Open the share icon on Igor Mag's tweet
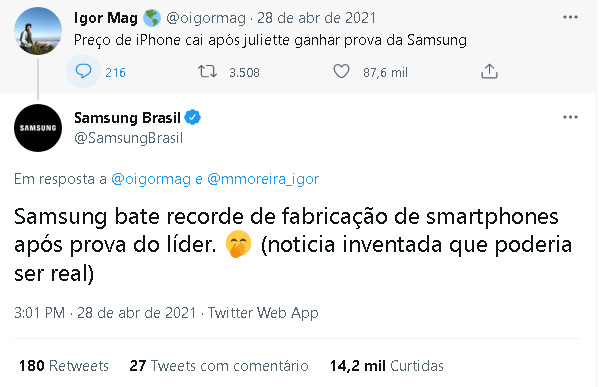 489,72
